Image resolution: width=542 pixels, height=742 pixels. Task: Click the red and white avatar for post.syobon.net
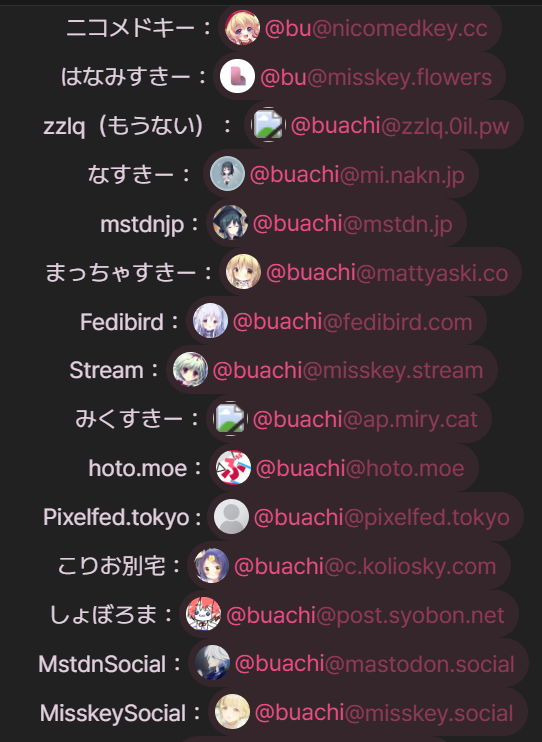tap(204, 614)
